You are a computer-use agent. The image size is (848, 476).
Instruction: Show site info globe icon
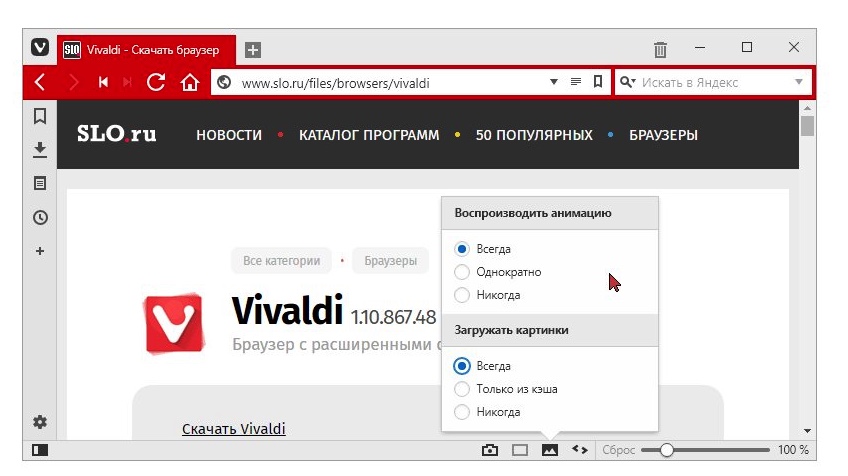(224, 82)
